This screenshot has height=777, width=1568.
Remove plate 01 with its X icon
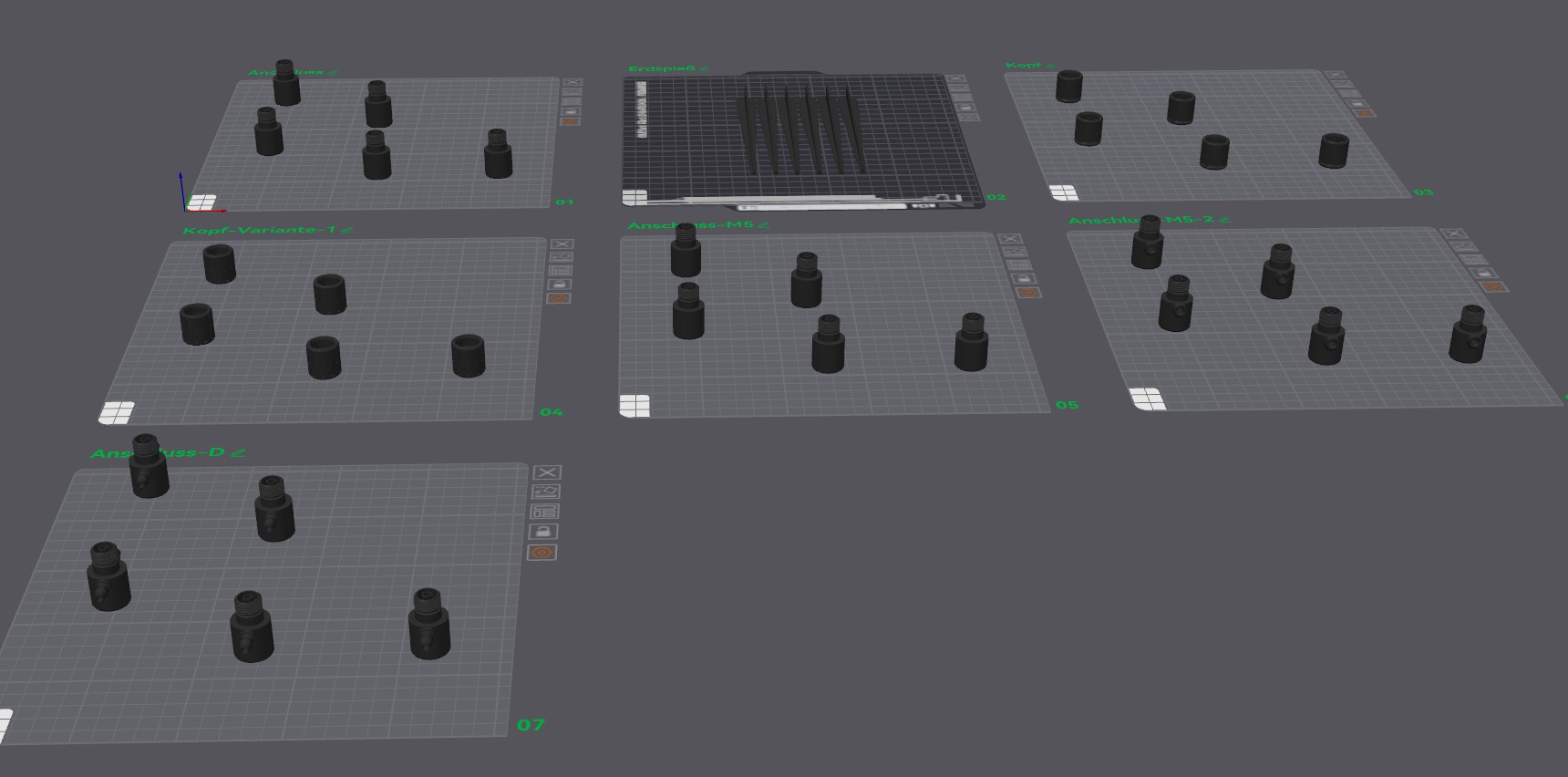point(573,82)
